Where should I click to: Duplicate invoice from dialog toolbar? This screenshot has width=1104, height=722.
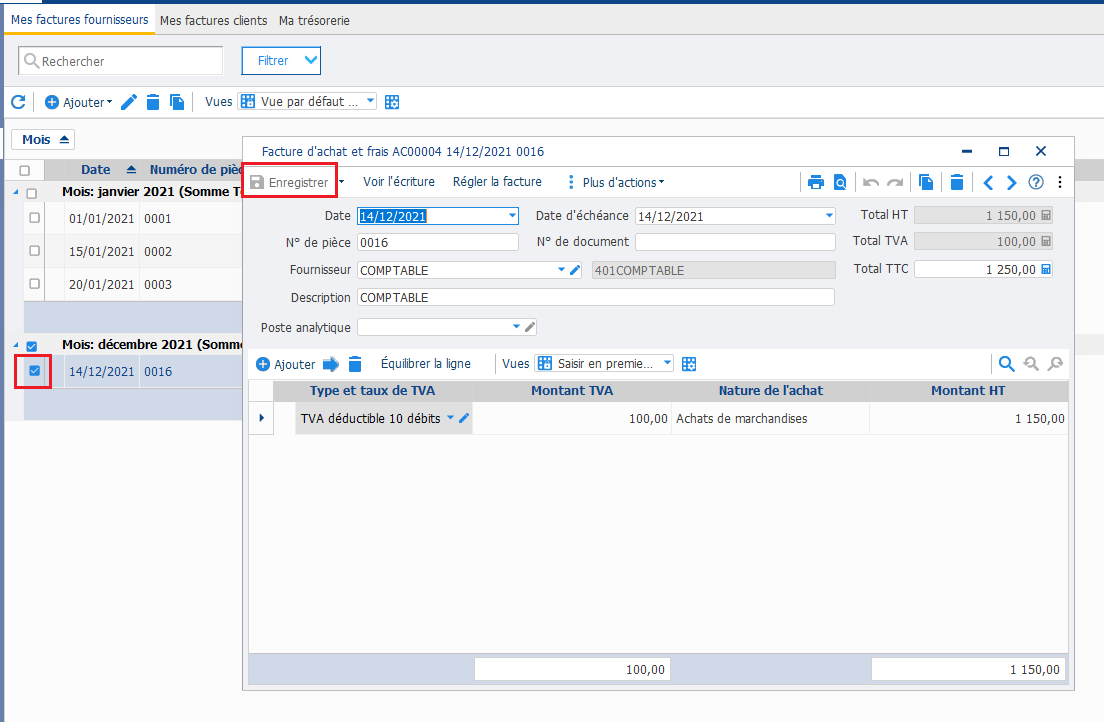click(927, 182)
